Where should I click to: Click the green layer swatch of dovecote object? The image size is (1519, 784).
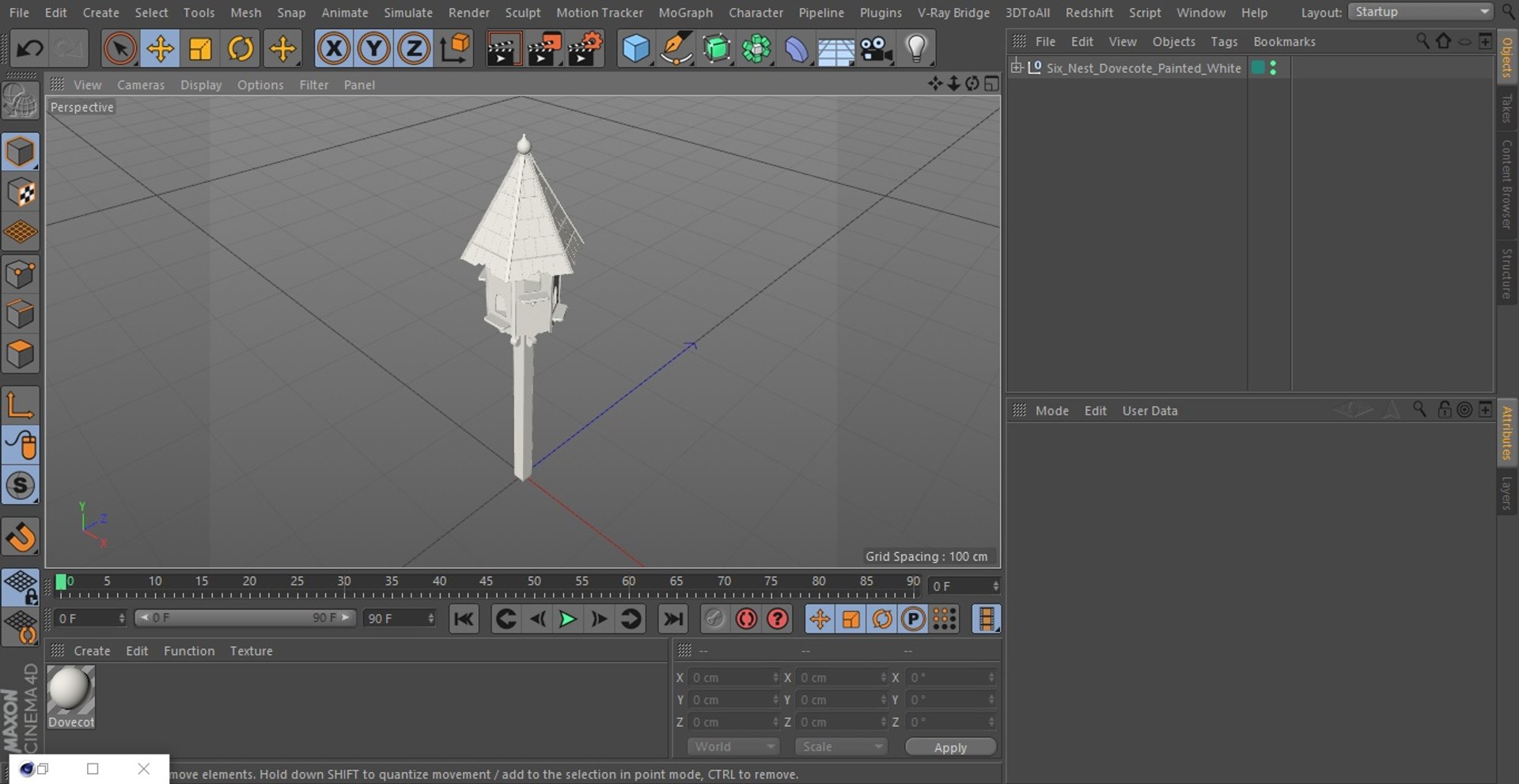click(x=1257, y=68)
